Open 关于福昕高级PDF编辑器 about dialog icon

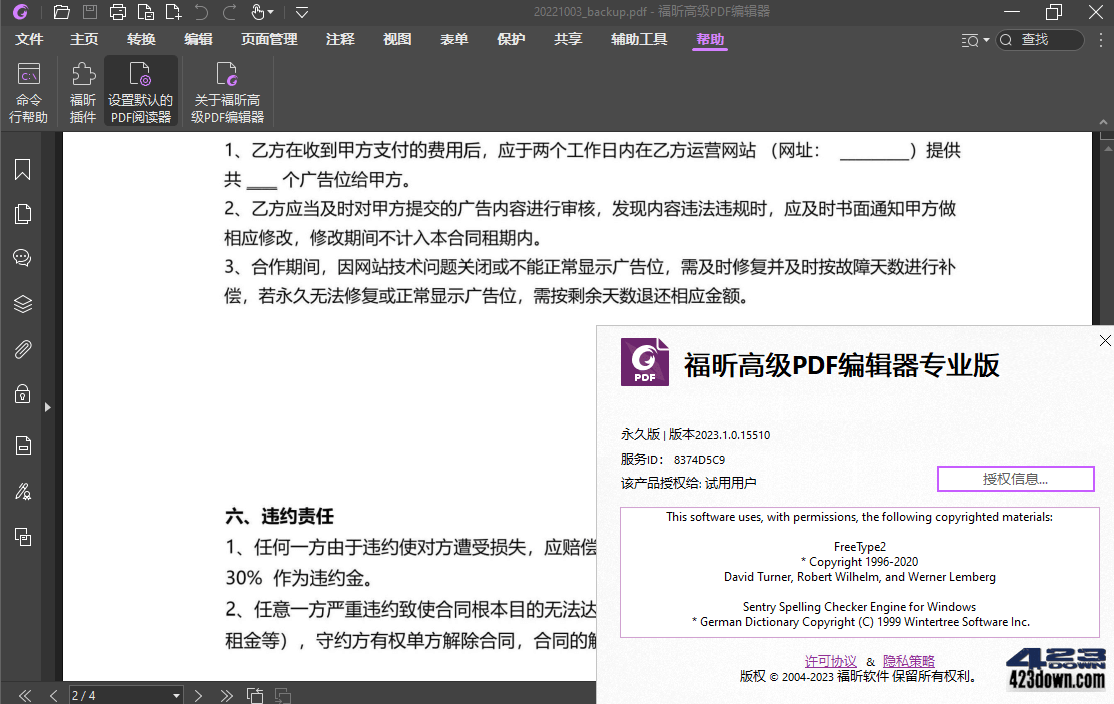pyautogui.click(x=227, y=88)
